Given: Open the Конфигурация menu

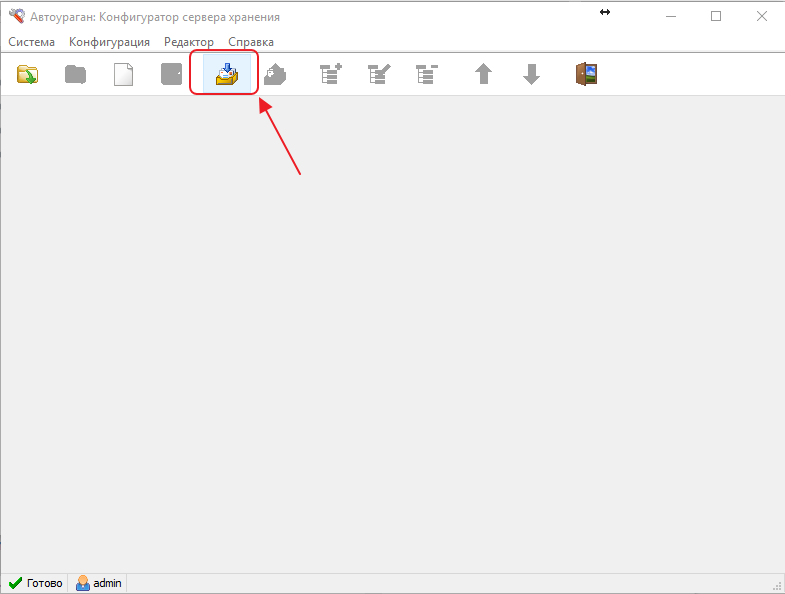Looking at the screenshot, I should click(x=109, y=42).
